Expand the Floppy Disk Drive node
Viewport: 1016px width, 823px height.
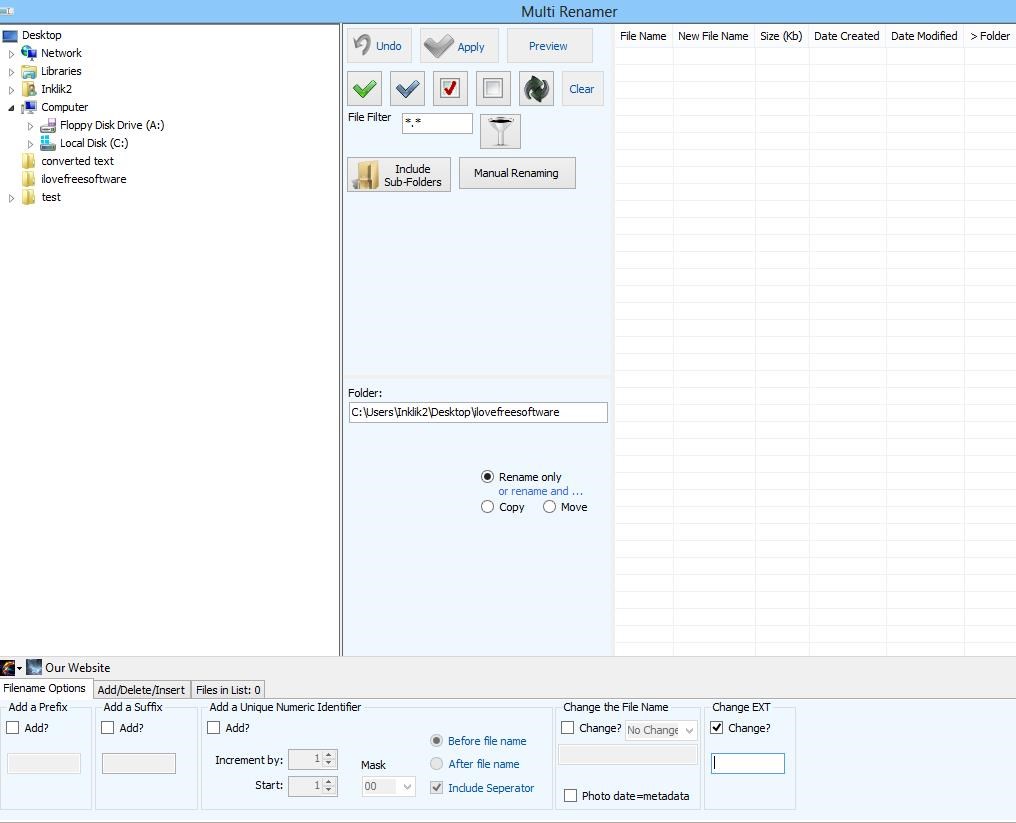pos(30,126)
